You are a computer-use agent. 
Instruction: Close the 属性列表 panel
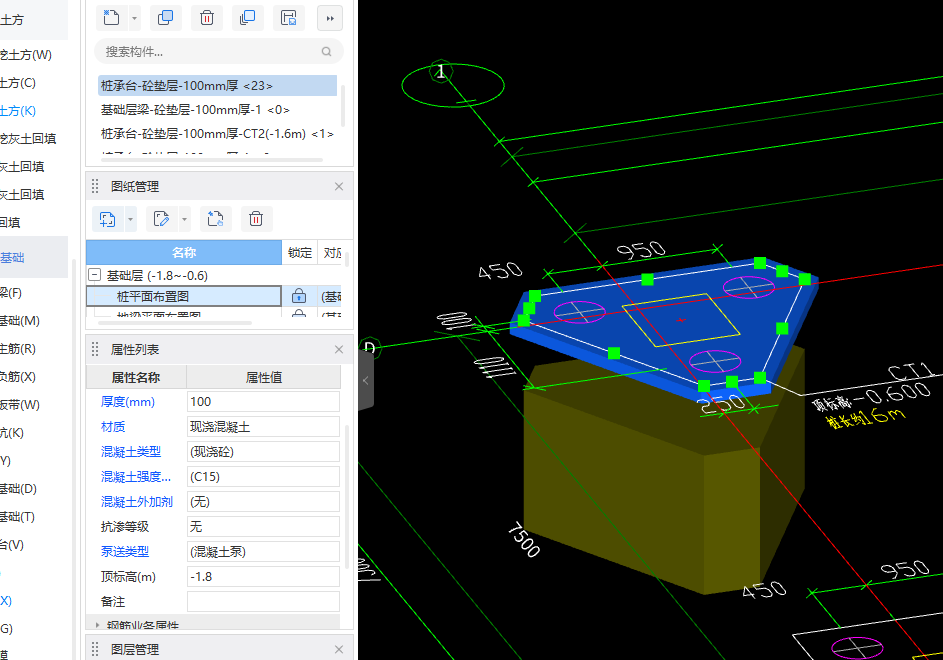point(339,350)
